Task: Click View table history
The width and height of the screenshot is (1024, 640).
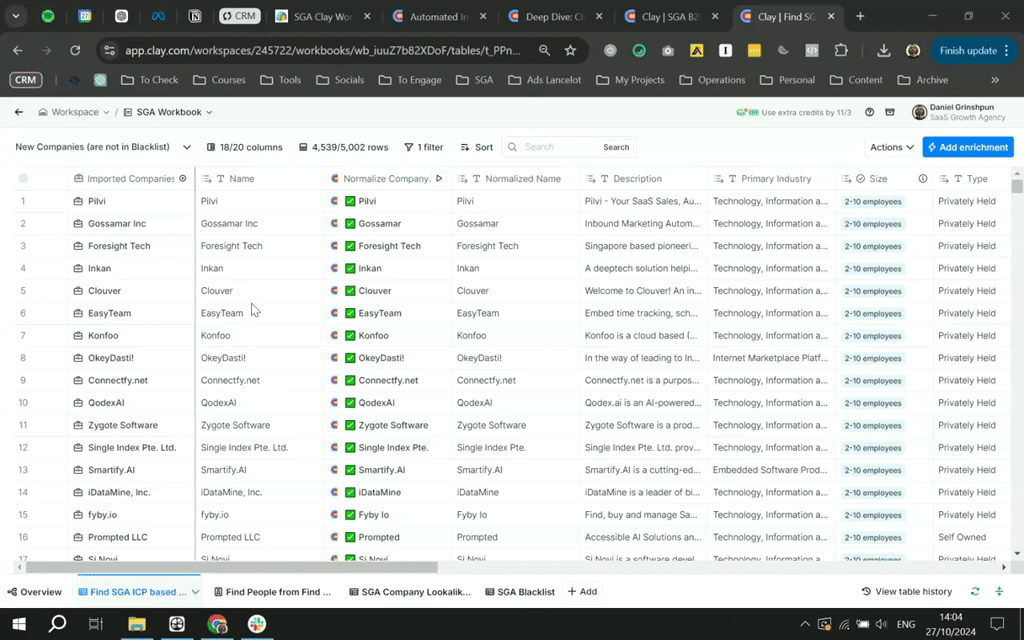Action: 906,592
